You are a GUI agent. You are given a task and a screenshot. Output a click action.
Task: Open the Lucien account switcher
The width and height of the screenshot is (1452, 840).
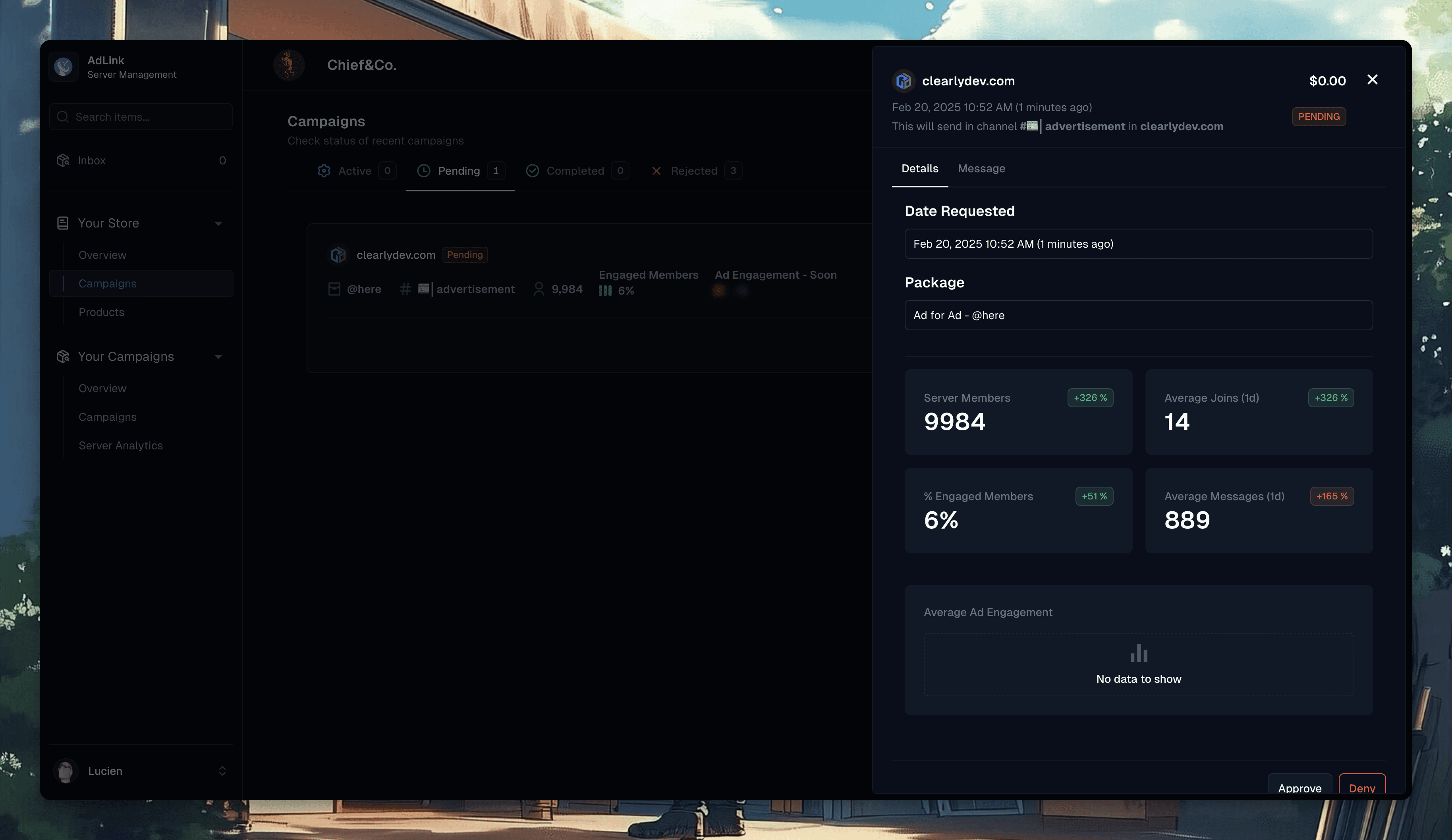pyautogui.click(x=222, y=771)
